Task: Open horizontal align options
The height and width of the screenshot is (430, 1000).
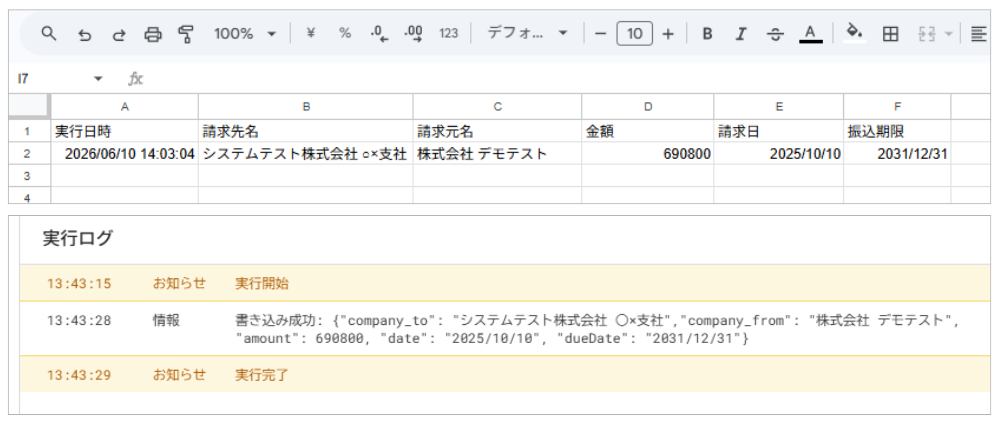Action: 978,34
